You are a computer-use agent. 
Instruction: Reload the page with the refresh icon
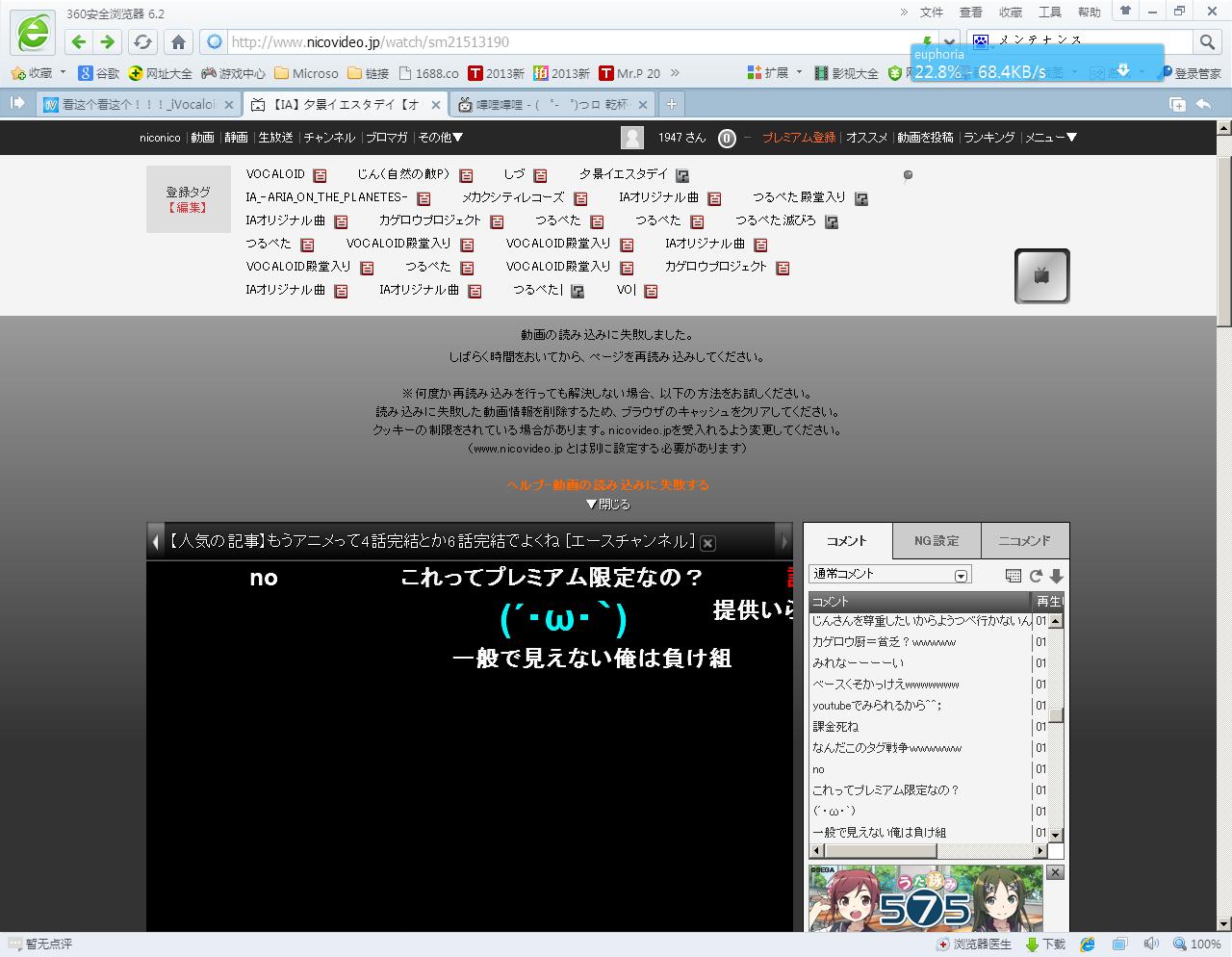coord(142,41)
